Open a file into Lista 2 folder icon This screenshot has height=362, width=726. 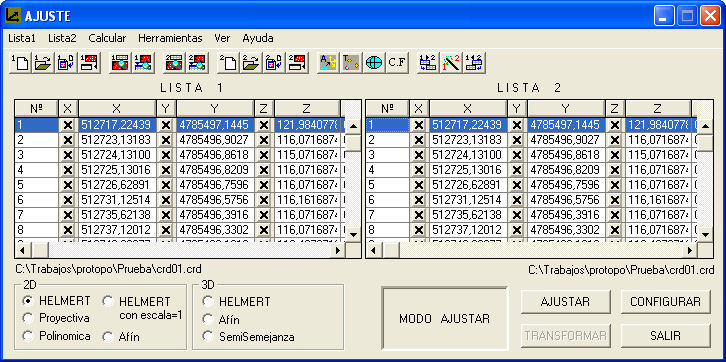tap(251, 63)
